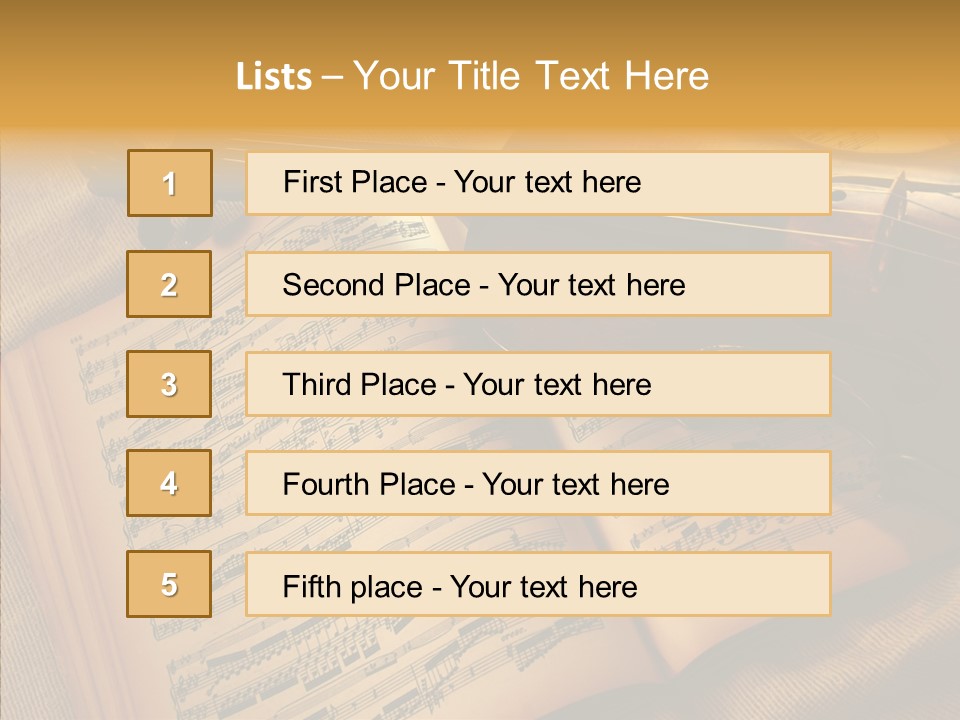Select the word Lists in title
This screenshot has width=960, height=720.
[x=273, y=77]
